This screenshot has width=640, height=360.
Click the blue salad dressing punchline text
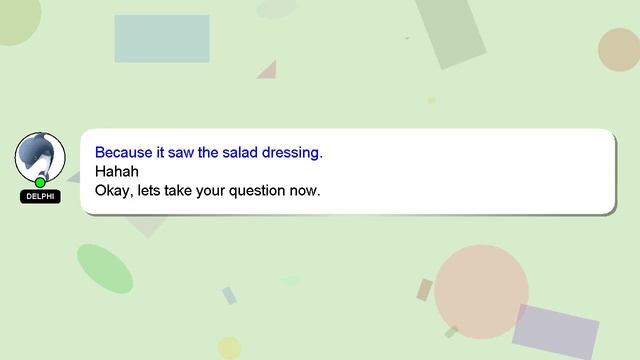point(209,152)
